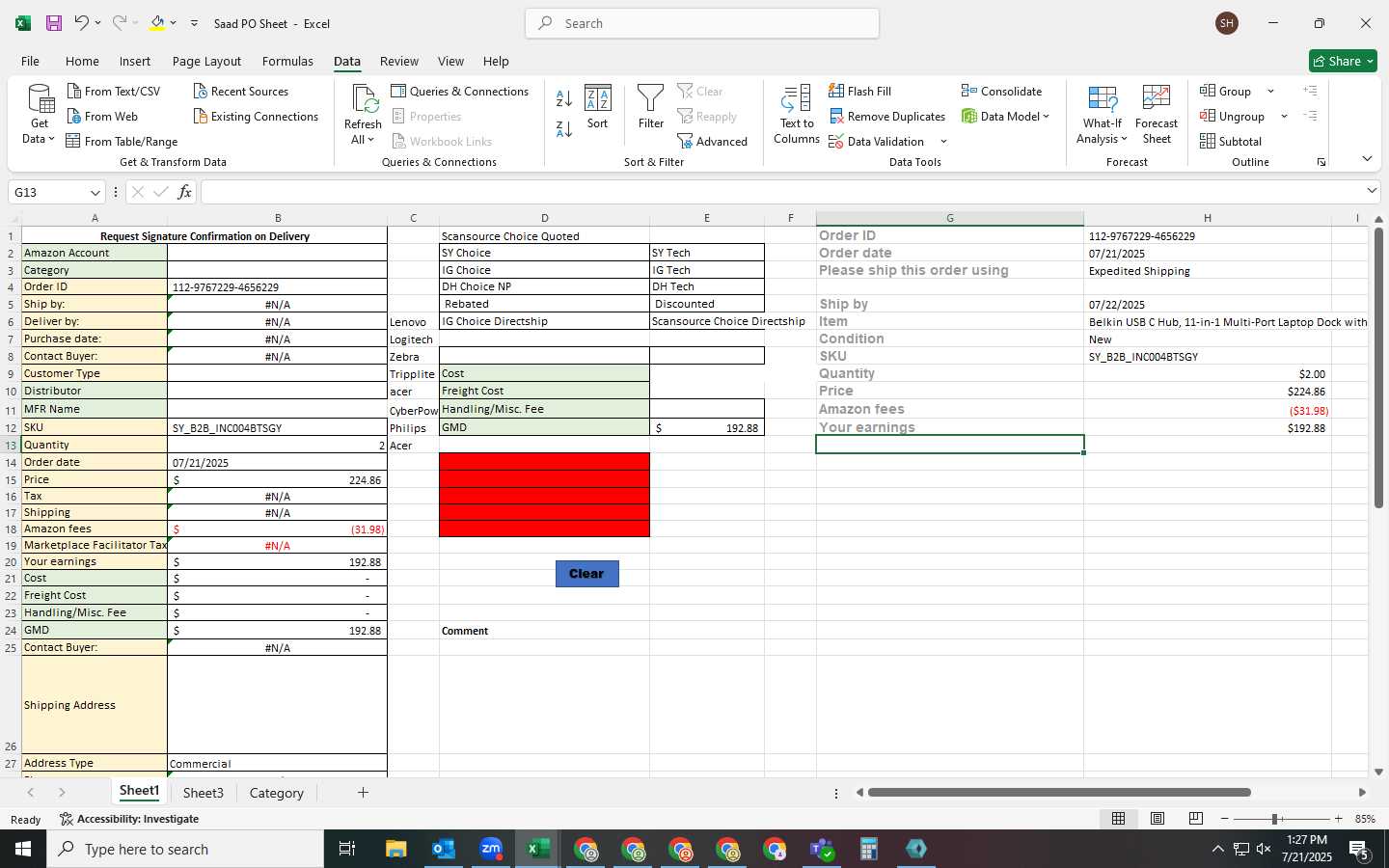Collapse the ribbon chevron

click(x=1367, y=159)
